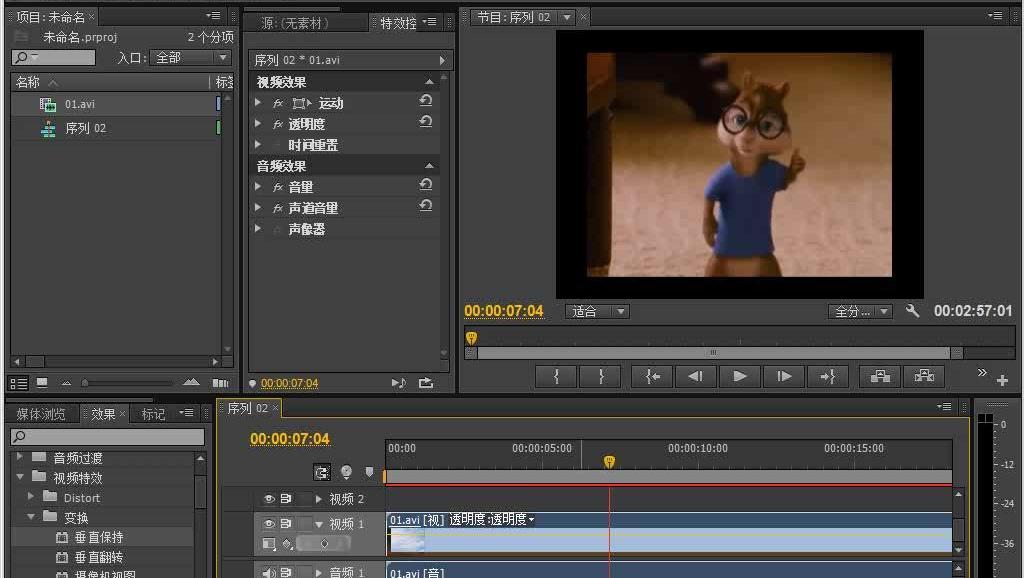The height and width of the screenshot is (578, 1024).
Task: Switch to the 源:(无素材) tab
Action: click(295, 24)
